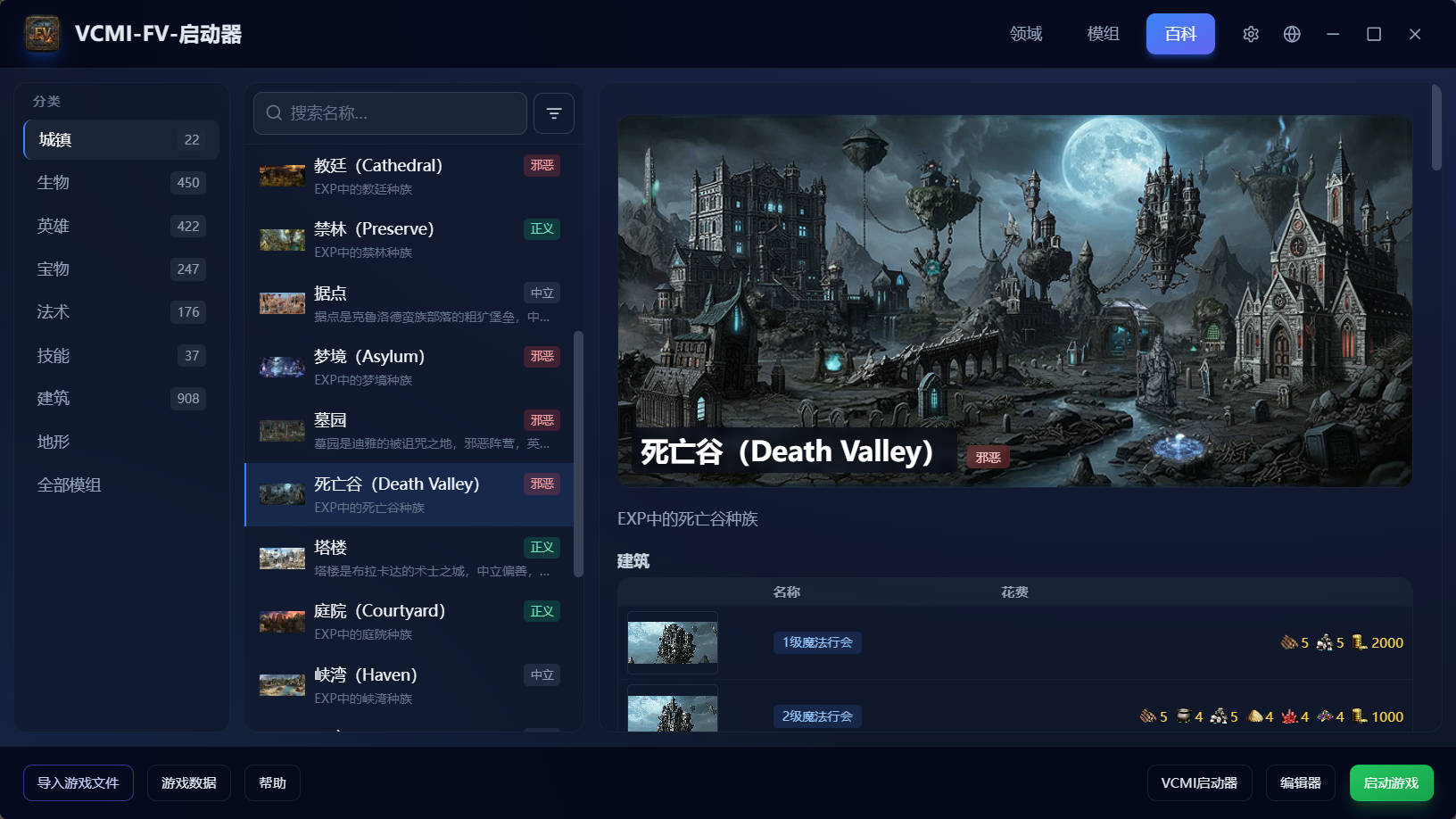1456x819 pixels.
Task: Click the filter icon beside the search box
Action: tap(554, 113)
